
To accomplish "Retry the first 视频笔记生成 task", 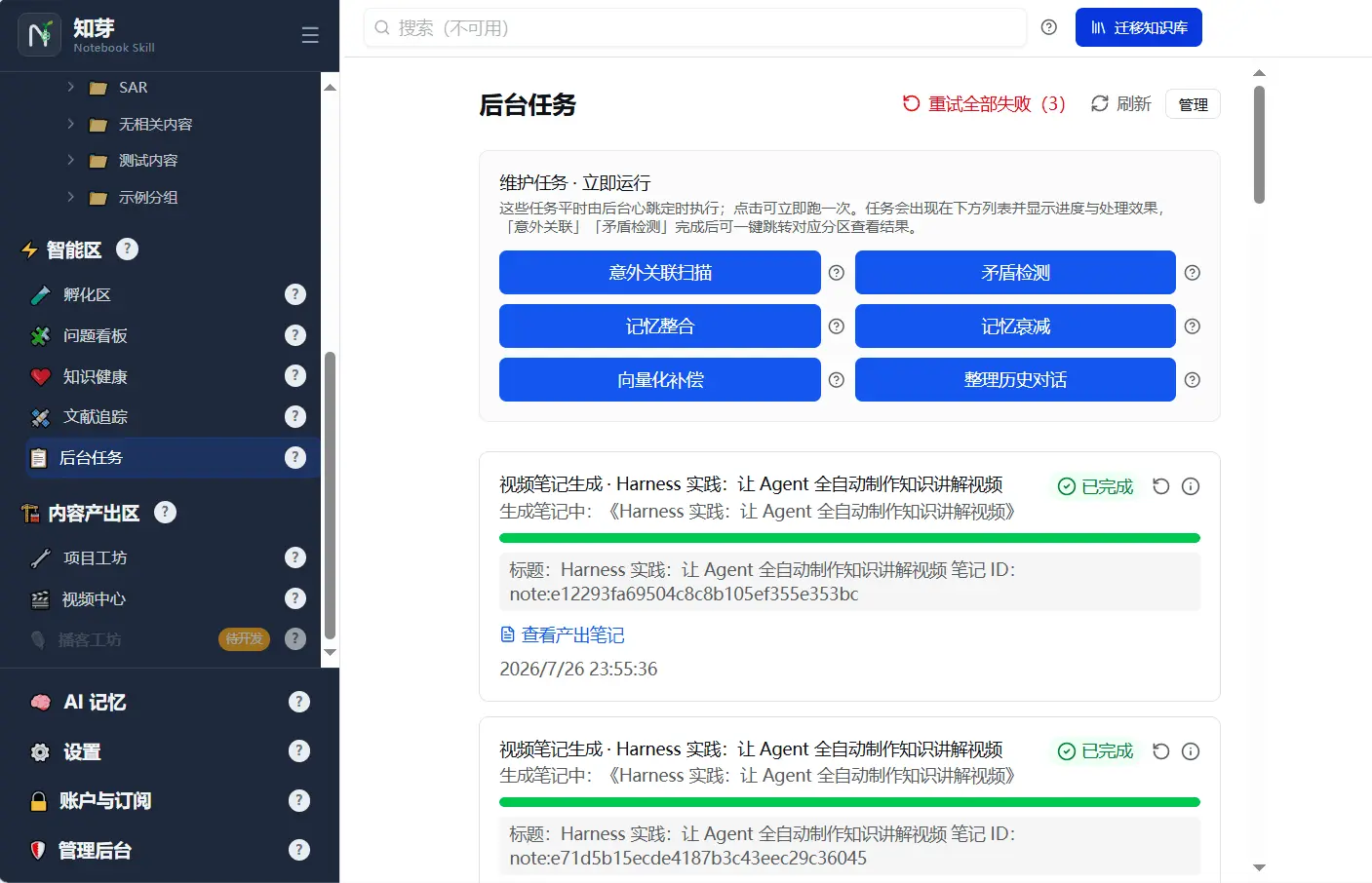I will coord(1160,486).
